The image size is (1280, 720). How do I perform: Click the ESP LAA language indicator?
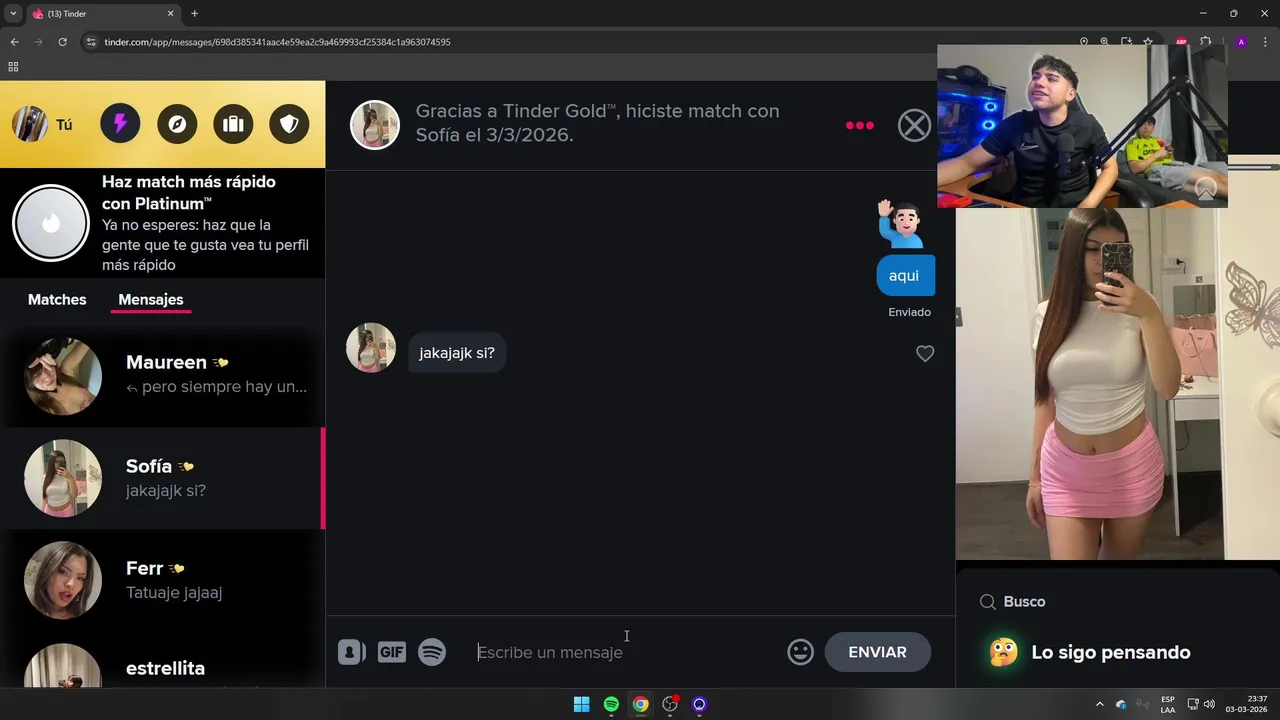[x=1168, y=704]
